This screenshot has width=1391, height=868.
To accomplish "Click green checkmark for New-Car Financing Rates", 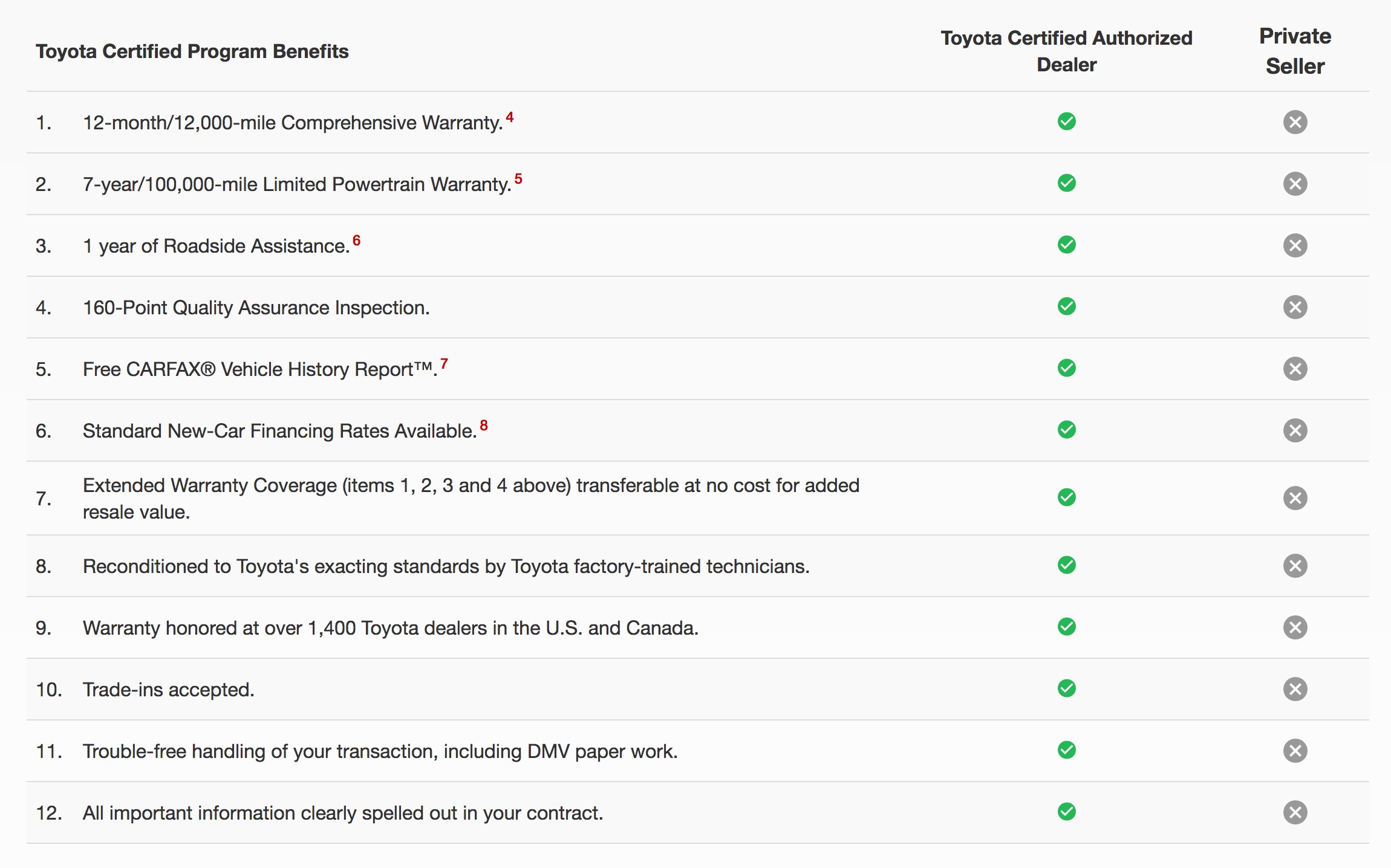I will [1067, 430].
